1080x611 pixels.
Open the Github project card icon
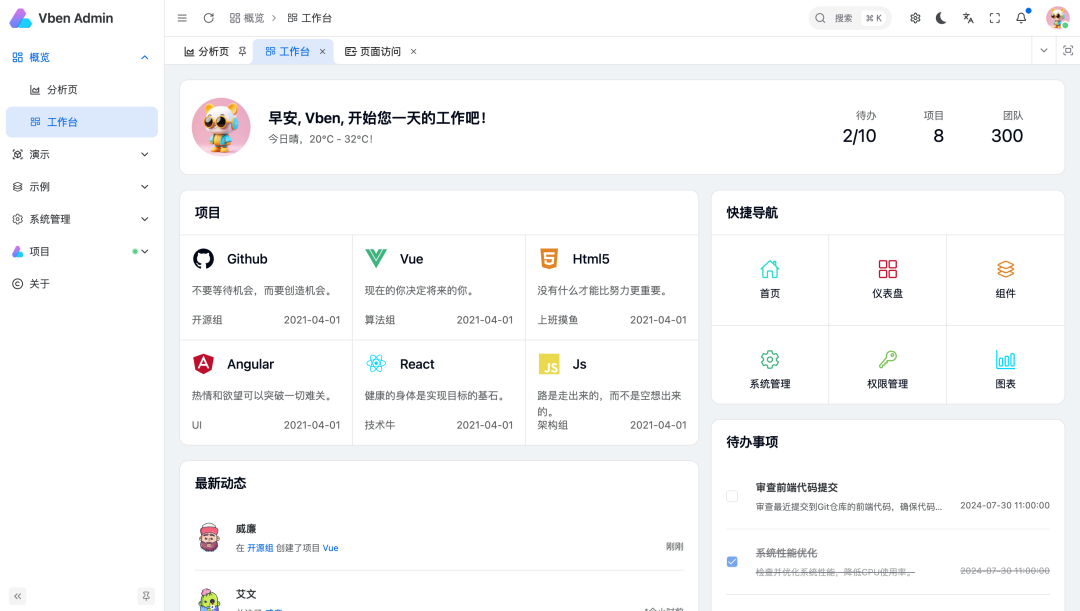203,258
